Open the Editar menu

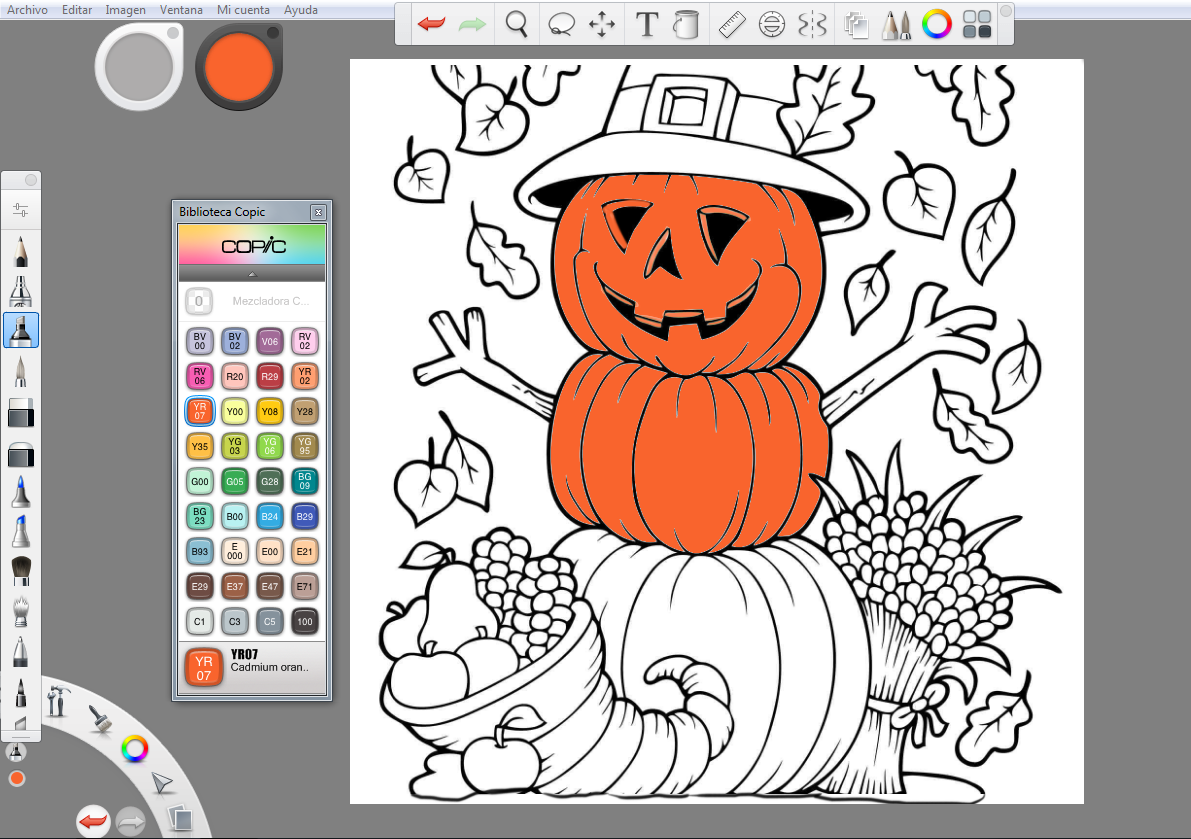pos(77,10)
